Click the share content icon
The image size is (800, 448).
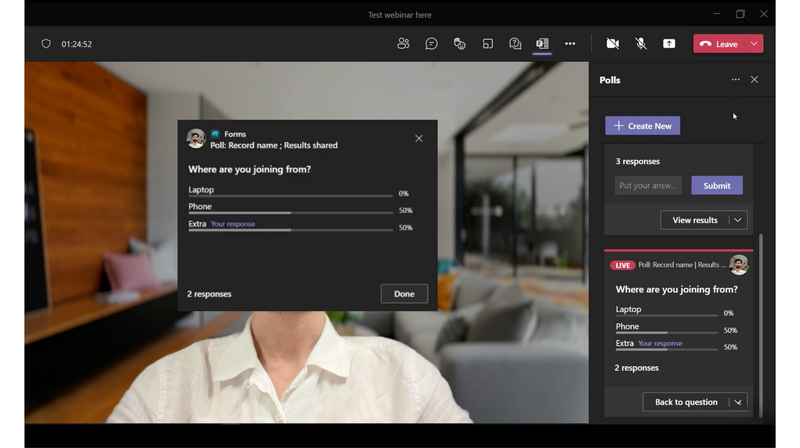pos(669,44)
